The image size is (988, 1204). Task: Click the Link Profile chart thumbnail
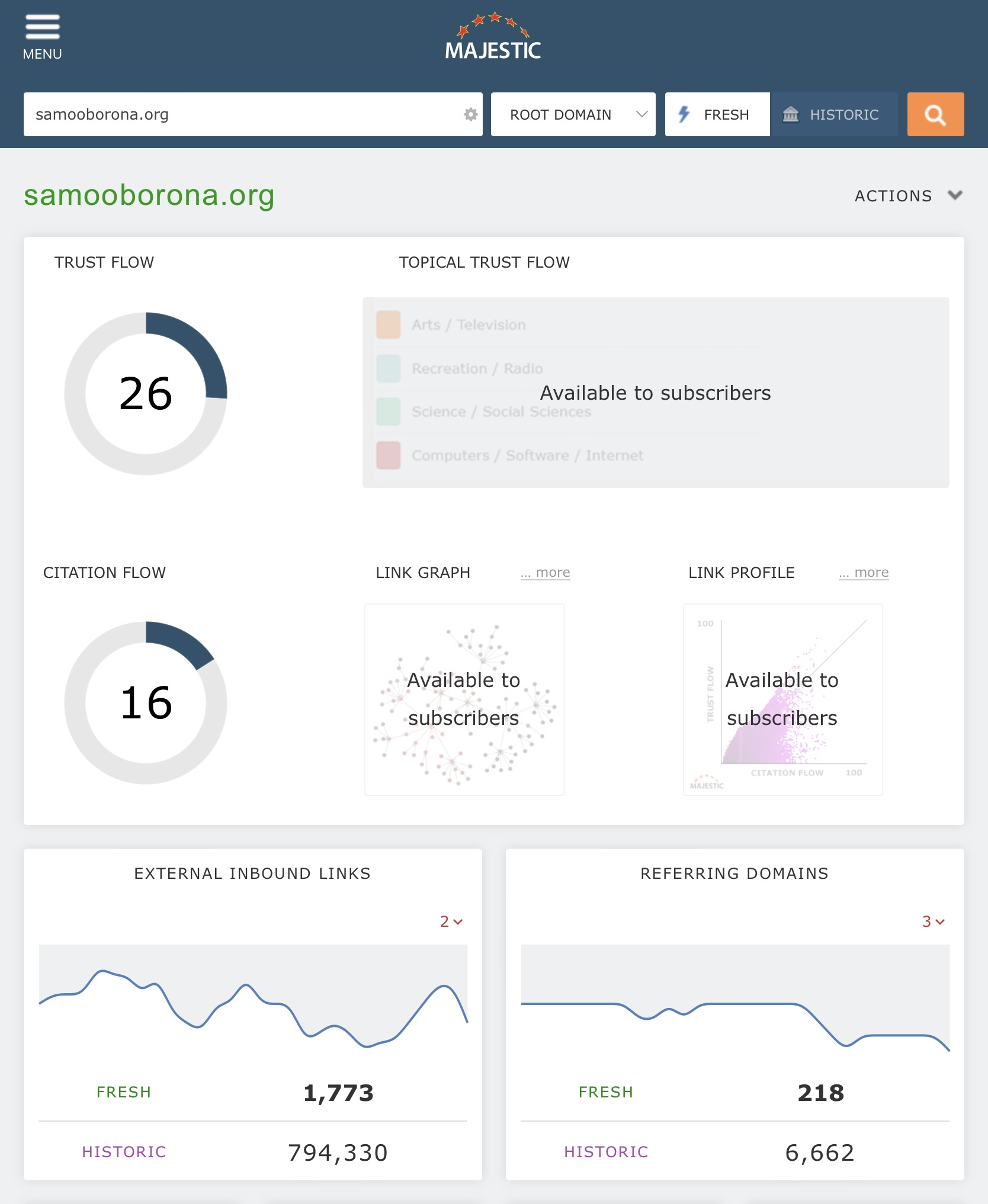[783, 699]
